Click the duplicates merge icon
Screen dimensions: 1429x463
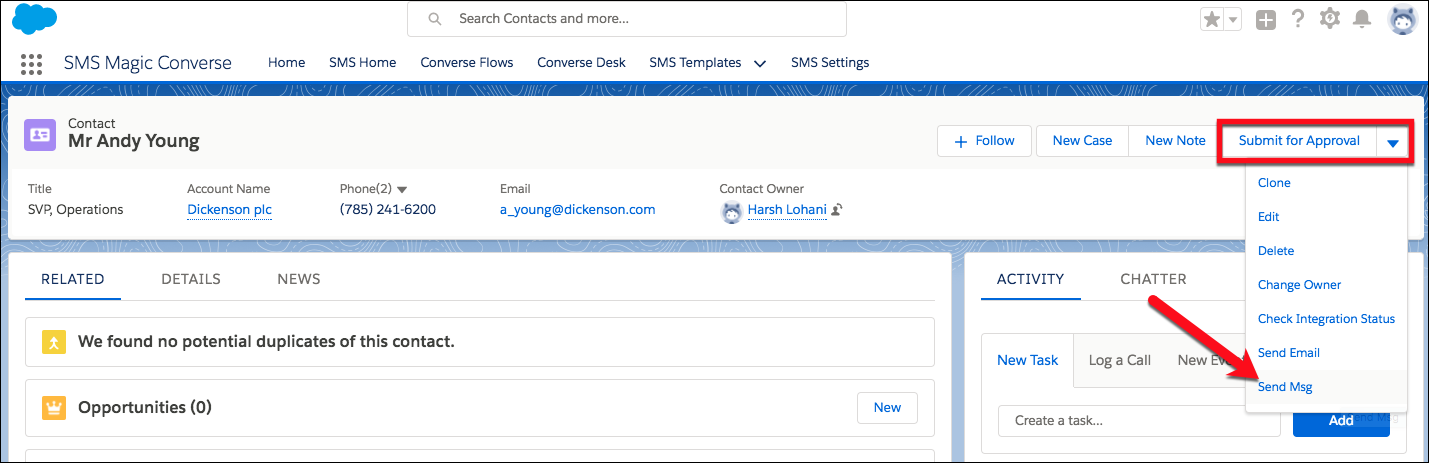tap(54, 342)
